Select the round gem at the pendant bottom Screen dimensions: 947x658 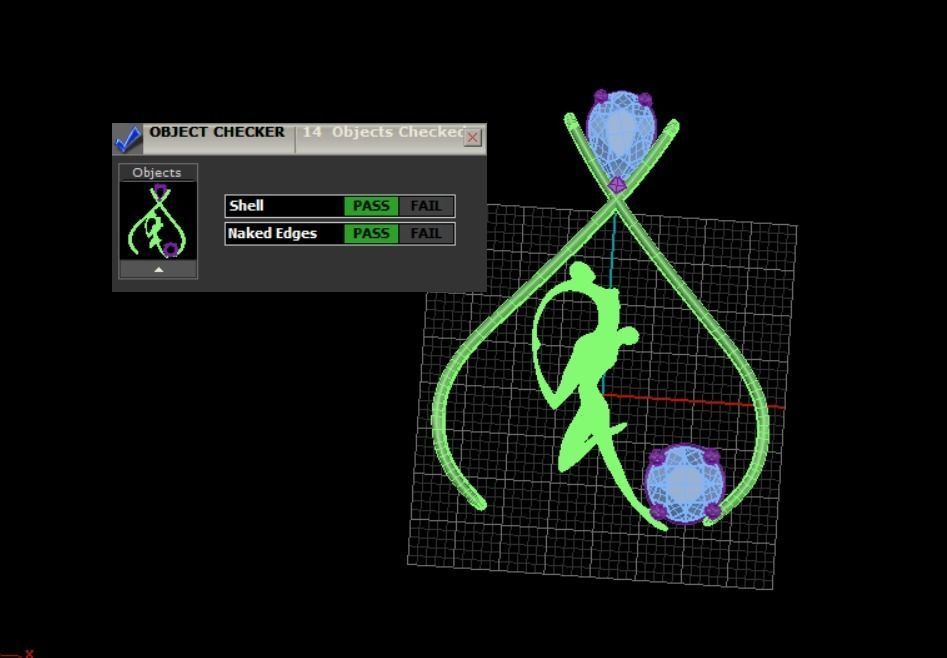[684, 484]
